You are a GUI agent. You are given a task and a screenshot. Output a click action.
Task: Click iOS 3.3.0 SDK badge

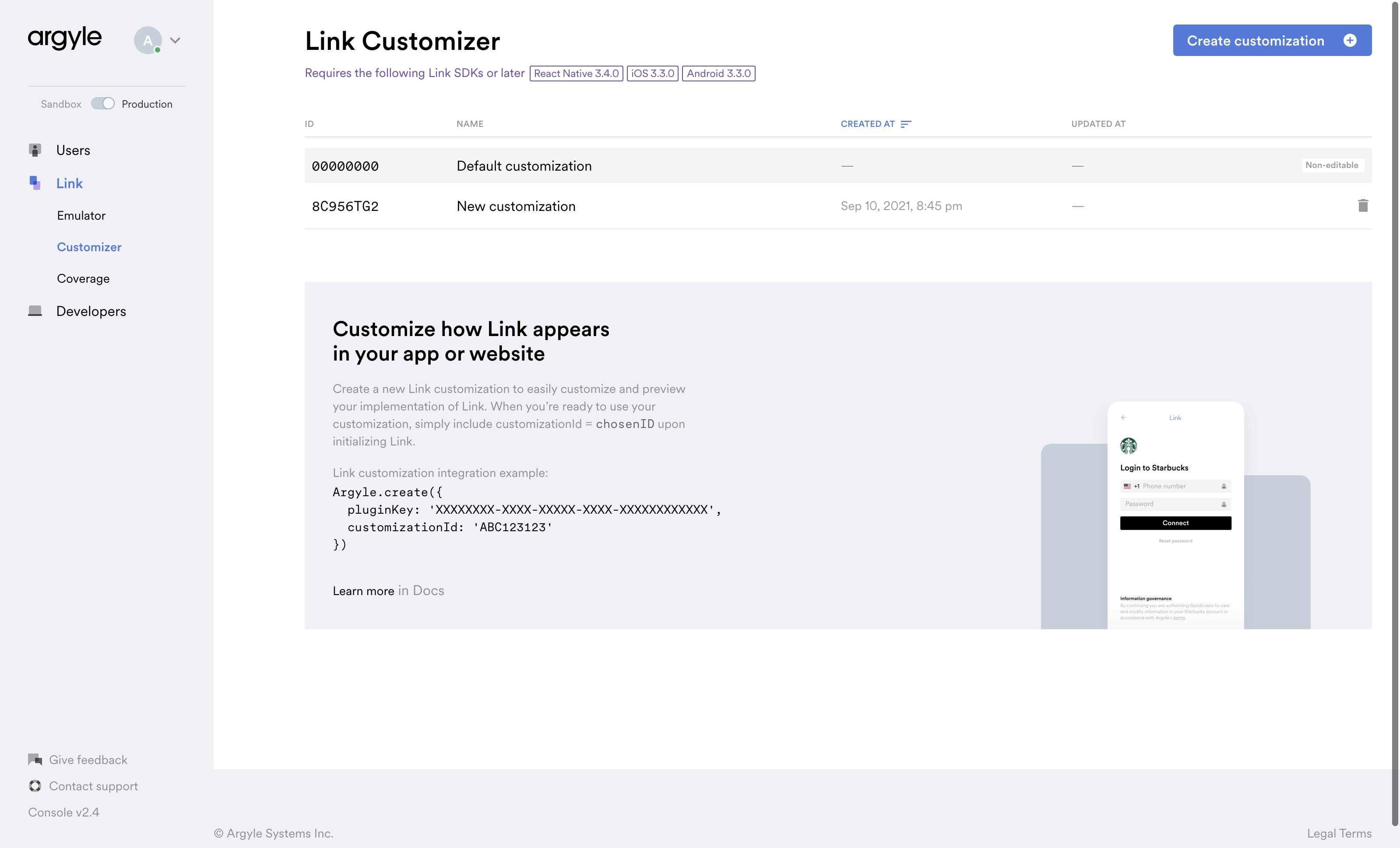pos(652,73)
